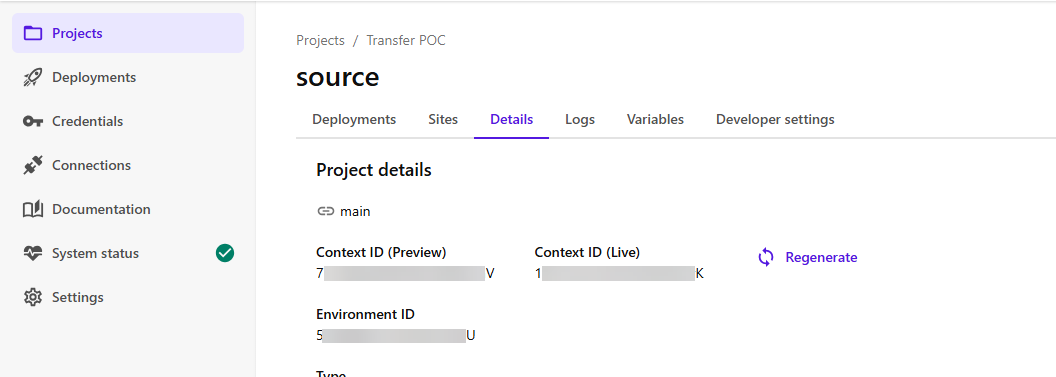
Task: Switch to the Sites tab
Action: pos(443,119)
